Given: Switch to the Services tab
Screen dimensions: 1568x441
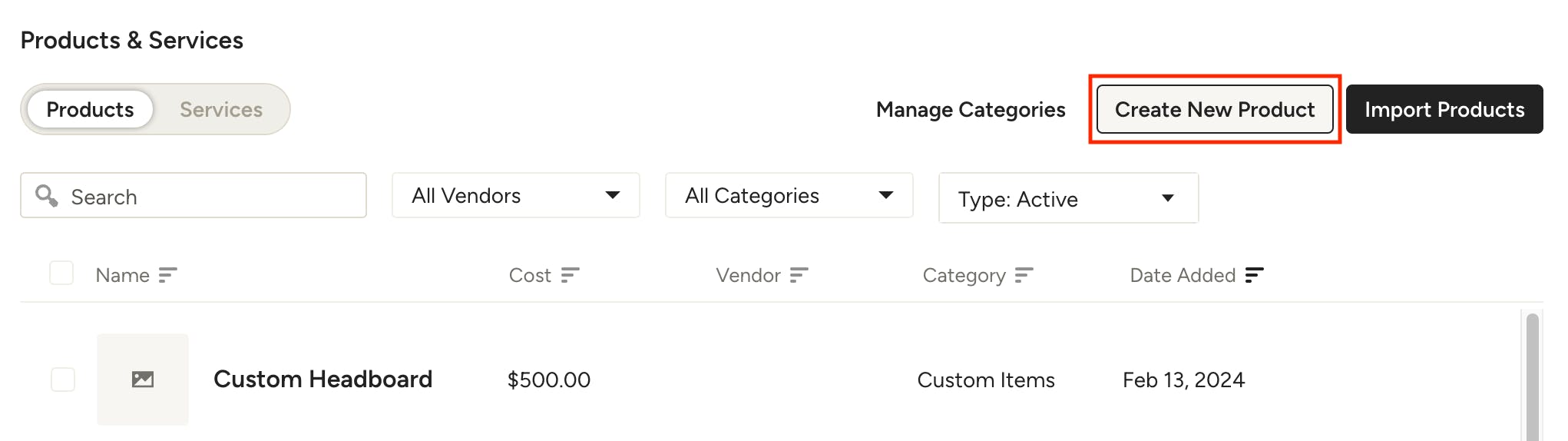Looking at the screenshot, I should click(x=221, y=110).
